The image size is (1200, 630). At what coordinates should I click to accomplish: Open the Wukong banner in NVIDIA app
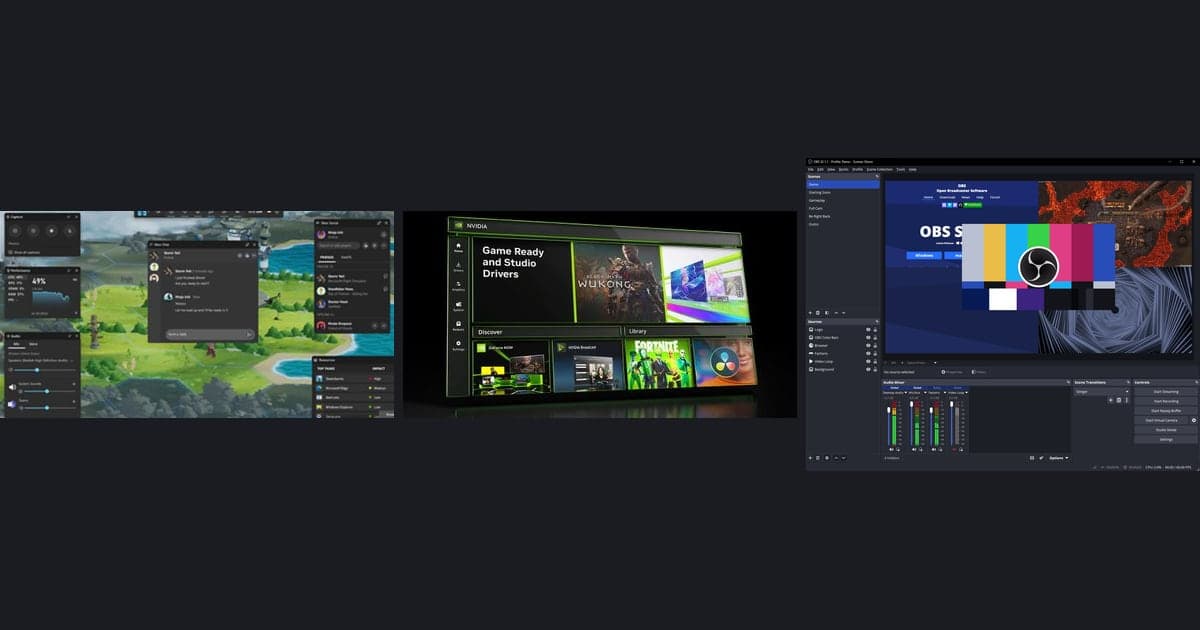tap(619, 283)
